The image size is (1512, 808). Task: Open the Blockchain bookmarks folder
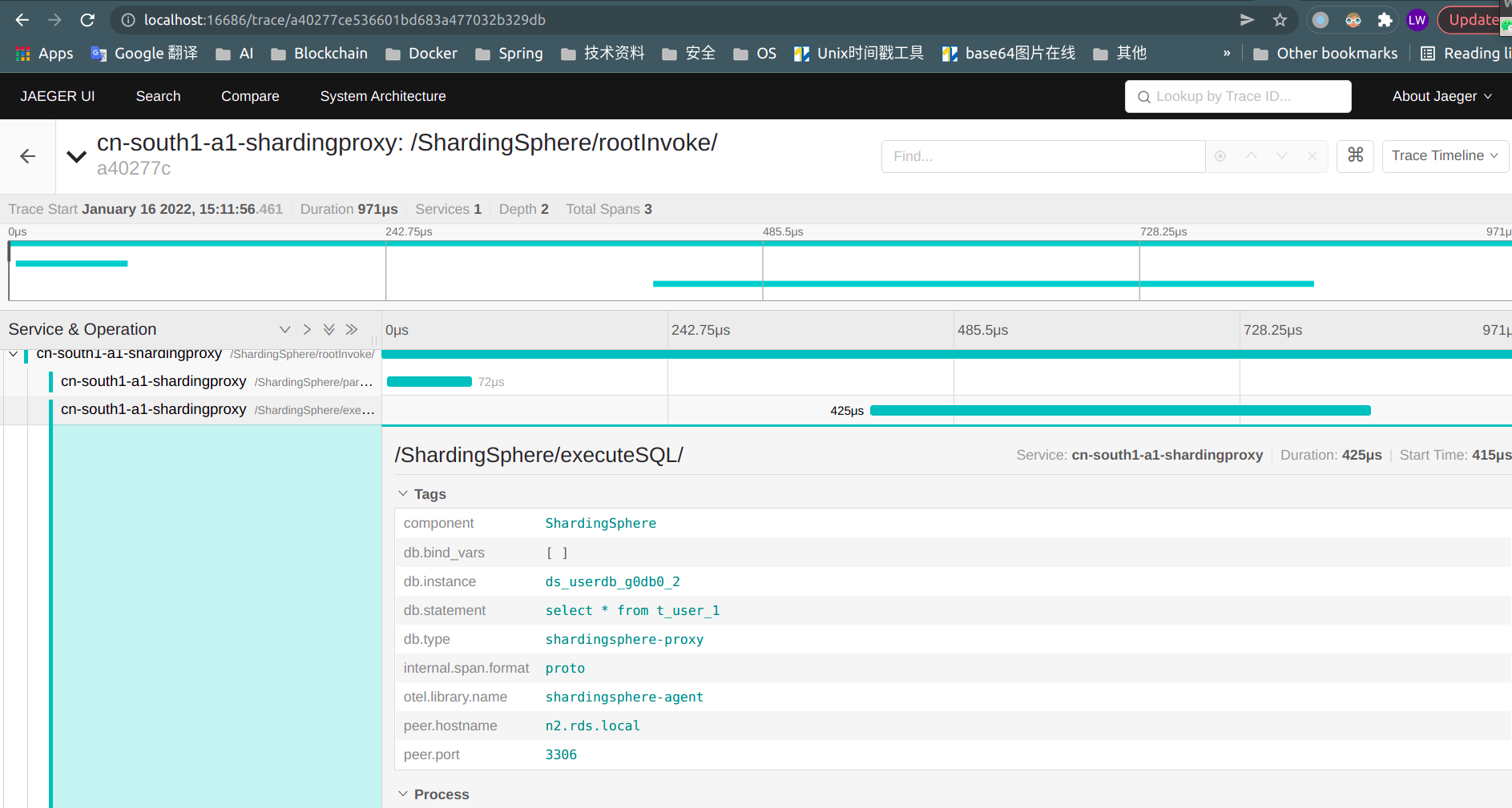[x=319, y=54]
